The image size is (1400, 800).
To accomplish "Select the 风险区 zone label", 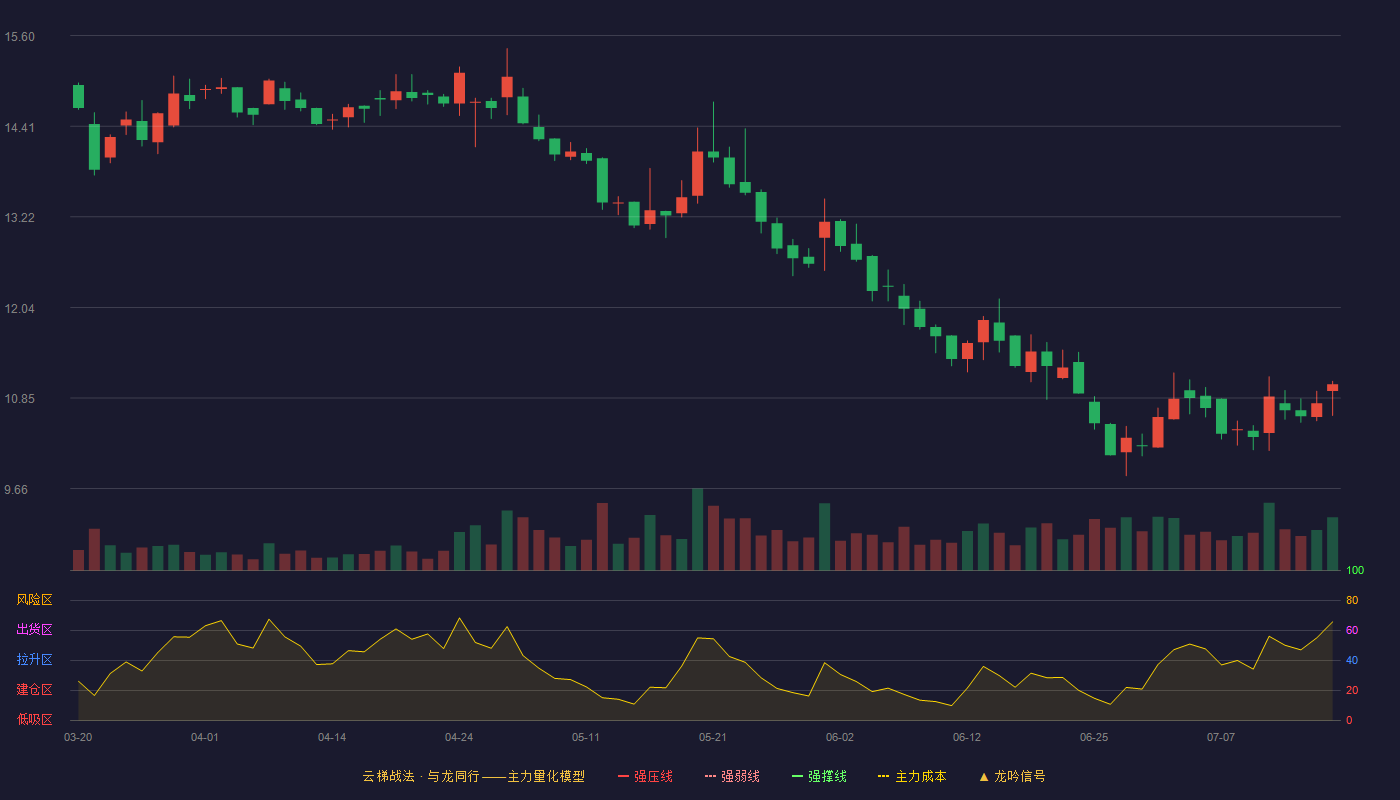I will (34, 600).
